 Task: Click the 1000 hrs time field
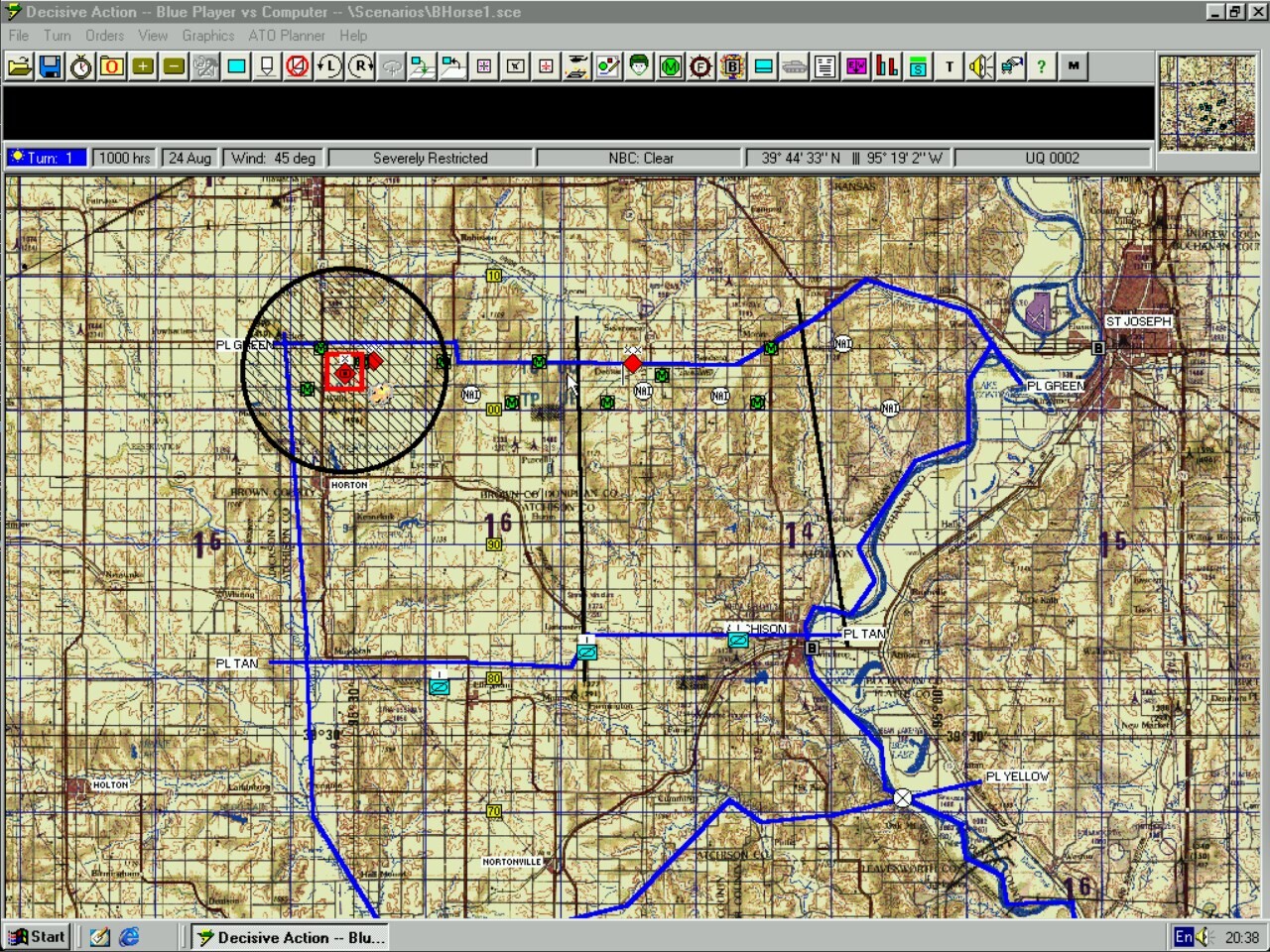(x=125, y=158)
